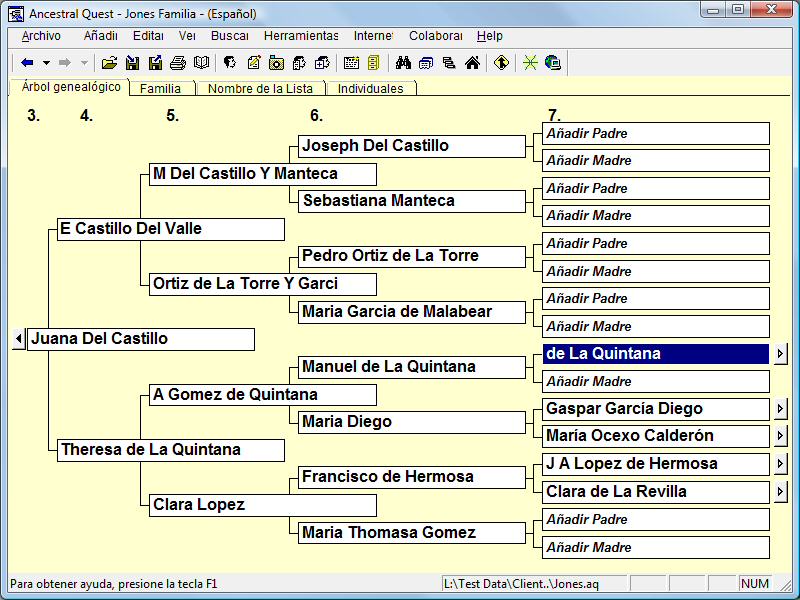
Task: Click the binoculars search icon
Action: pos(404,63)
